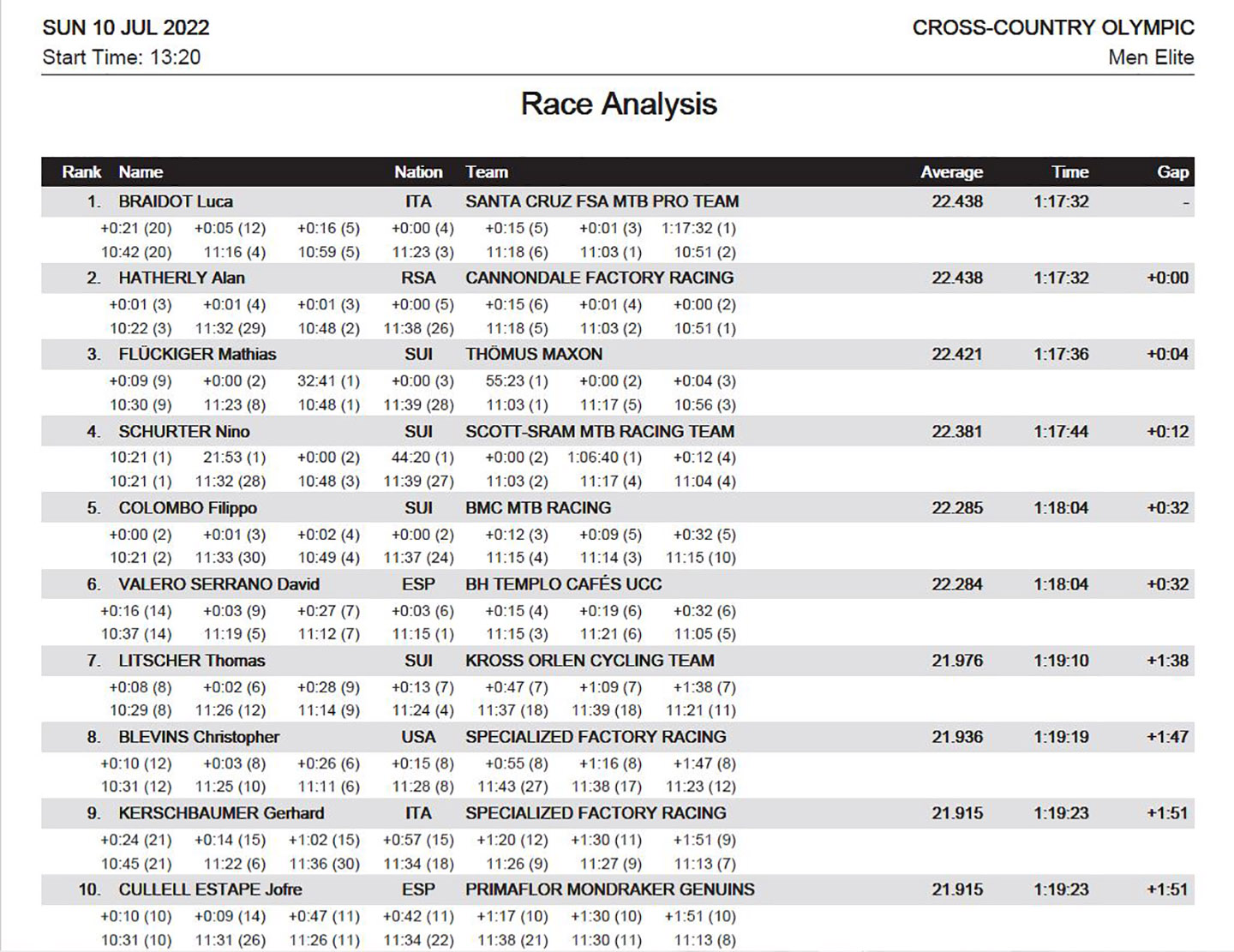Click rider name HATHERLY Alan
The image size is (1234, 952).
pyautogui.click(x=182, y=278)
